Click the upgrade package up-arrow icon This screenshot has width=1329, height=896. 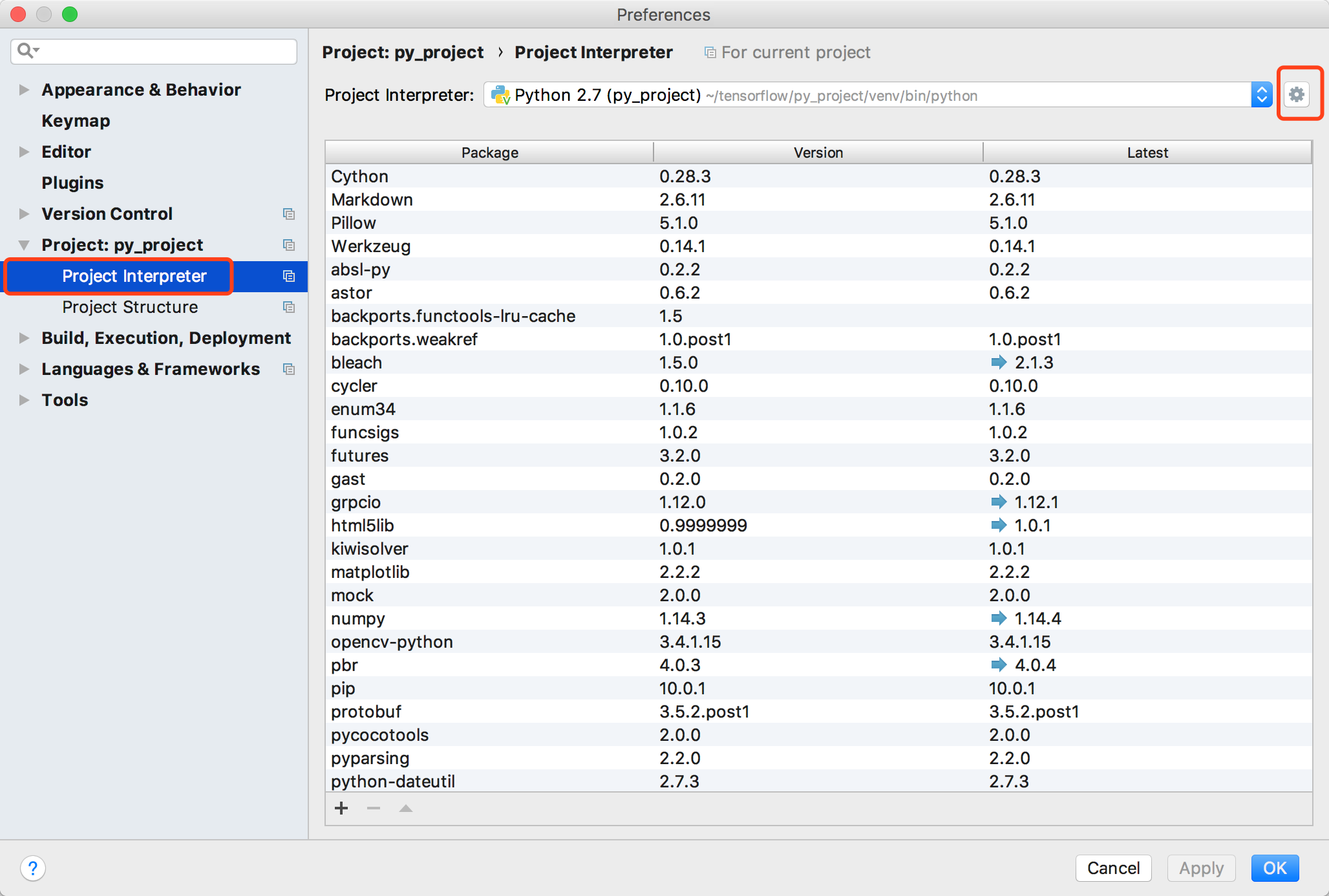click(x=405, y=808)
